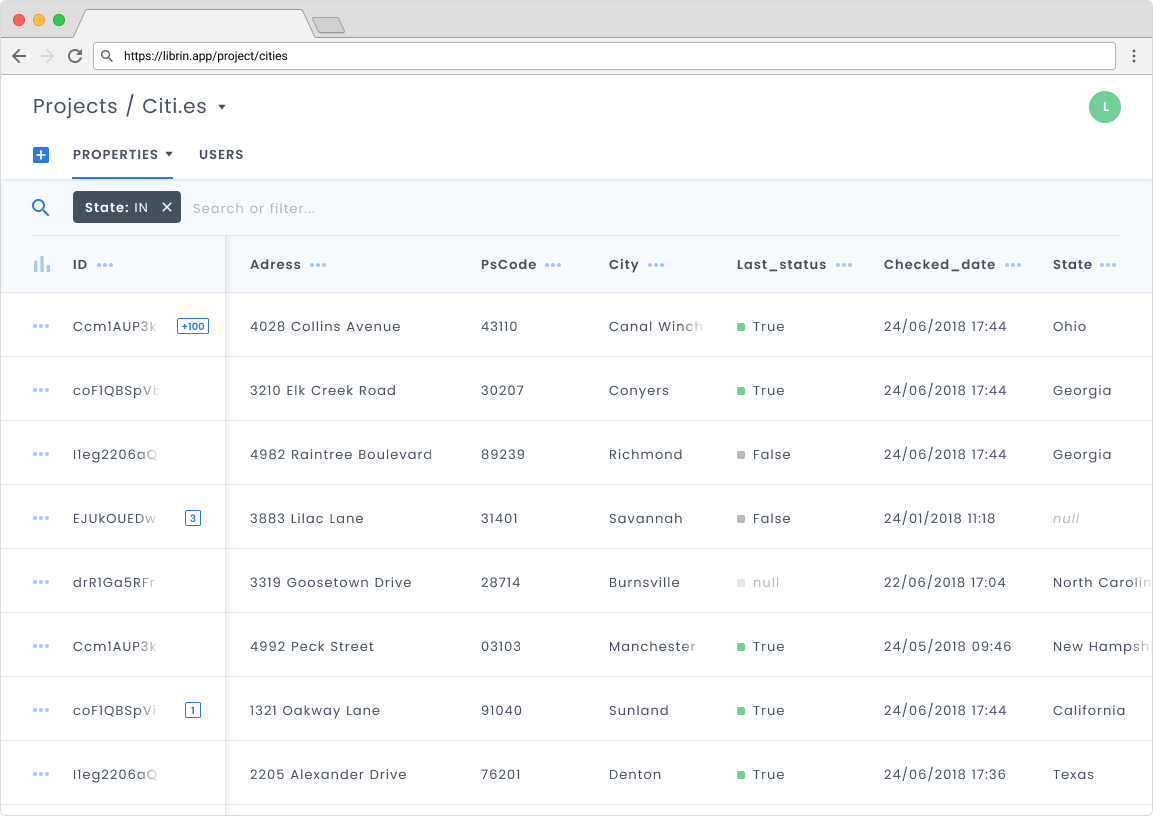Image resolution: width=1153 pixels, height=816 pixels.
Task: Click null status in Burnsville row
Action: 758,582
